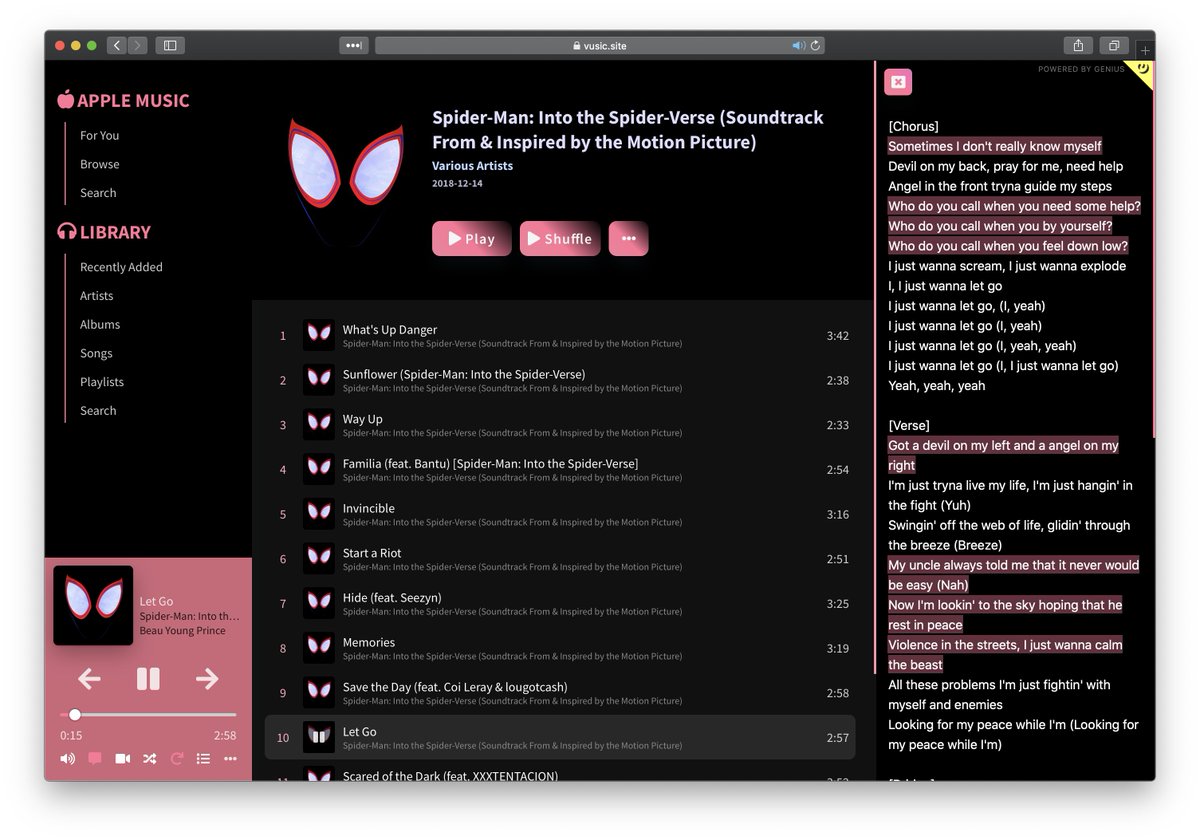This screenshot has width=1200, height=840.
Task: Open Playlists in Library
Action: tap(102, 382)
